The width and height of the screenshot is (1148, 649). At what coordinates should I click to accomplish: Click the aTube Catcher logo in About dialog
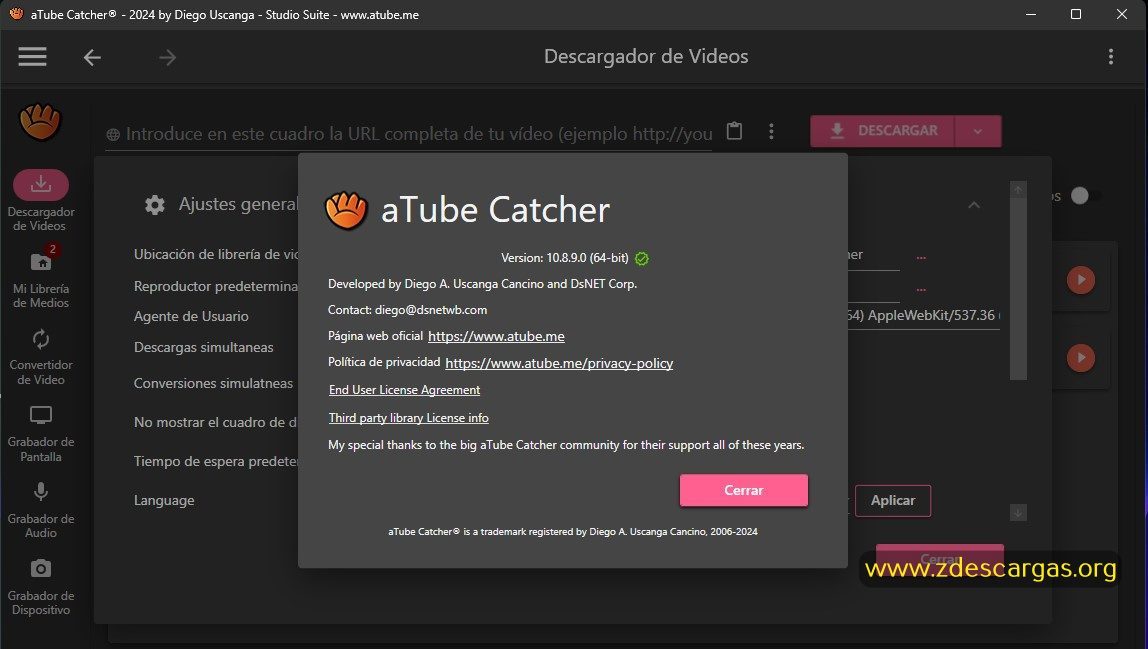click(346, 210)
